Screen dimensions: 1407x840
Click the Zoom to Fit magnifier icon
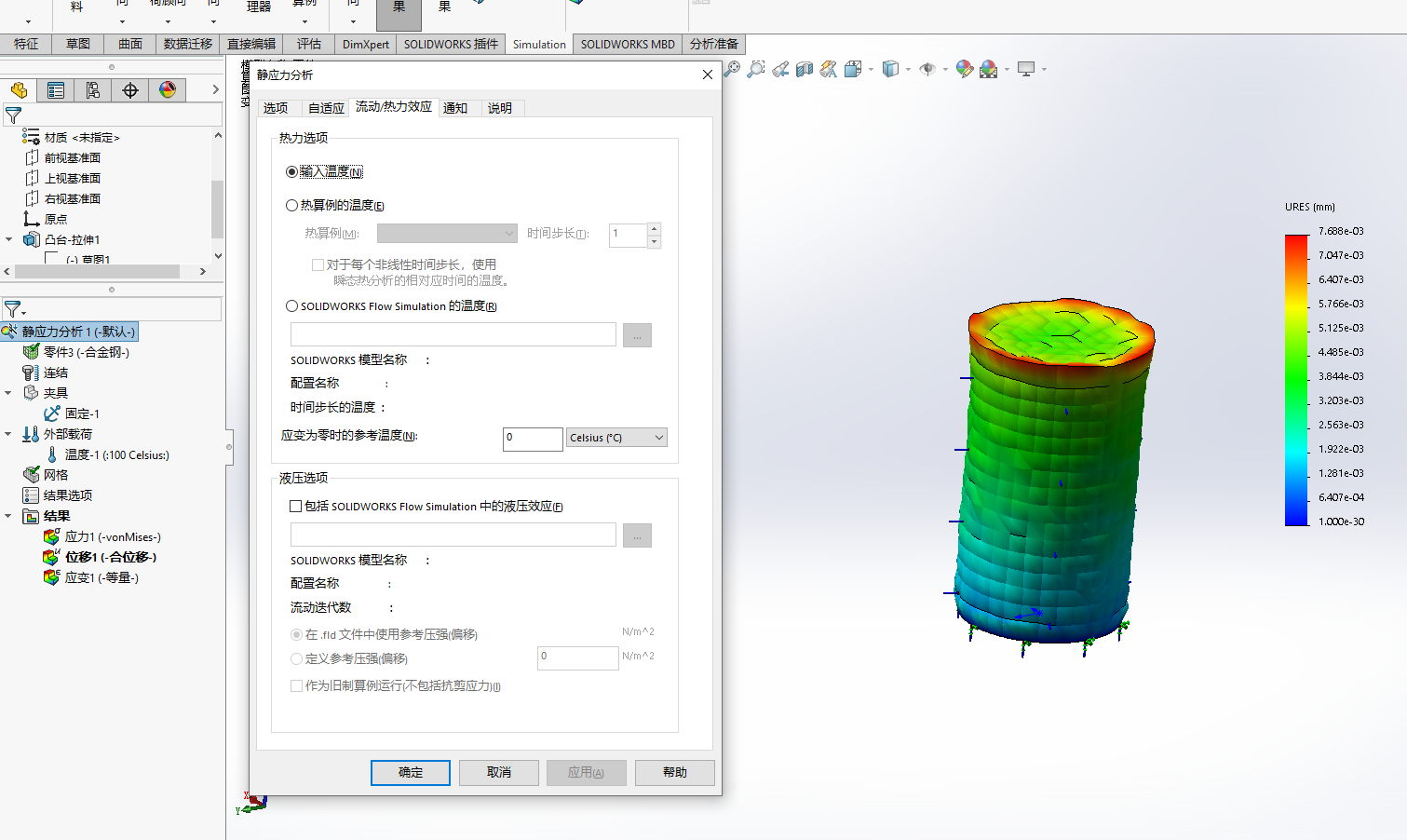732,69
